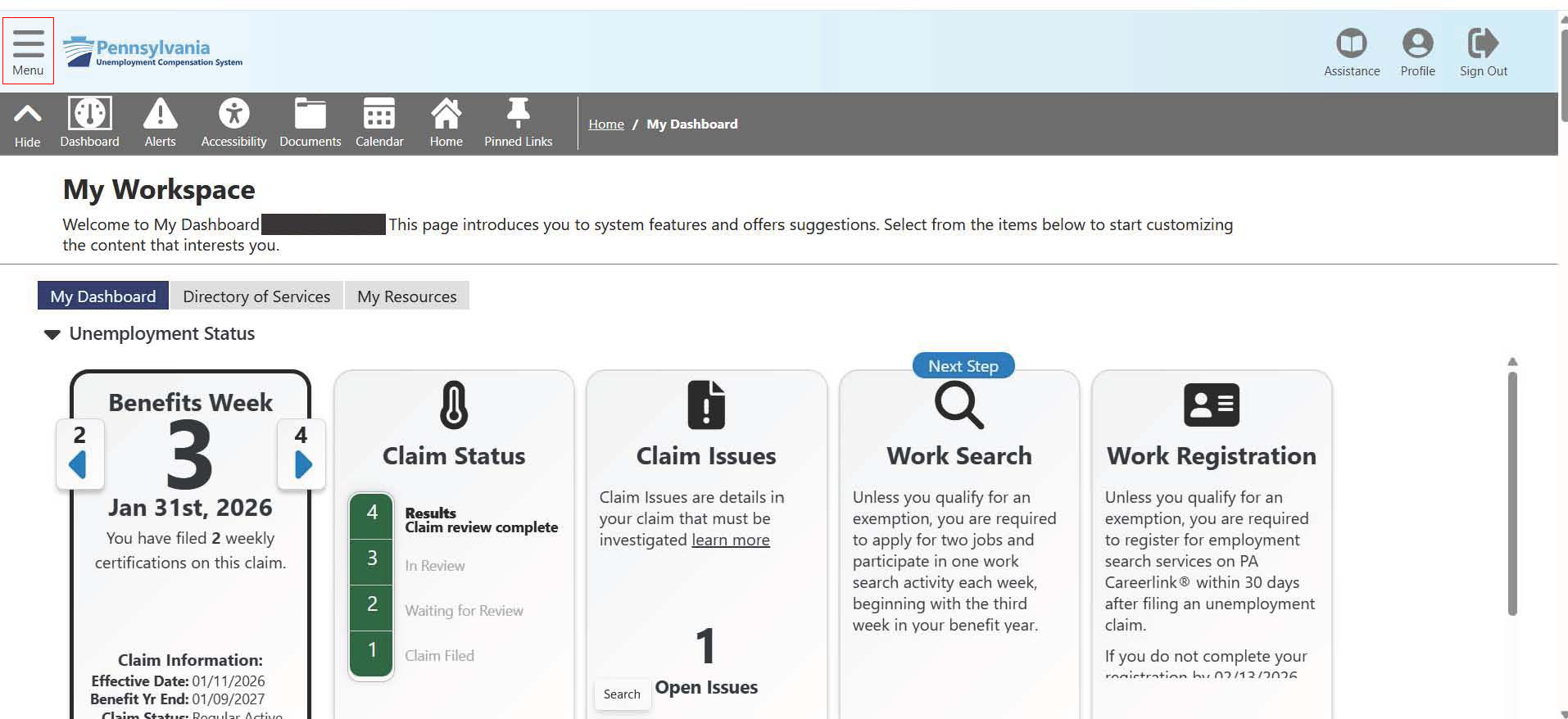Open the Assistance book icon
Image resolution: width=1568 pixels, height=719 pixels.
point(1352,43)
